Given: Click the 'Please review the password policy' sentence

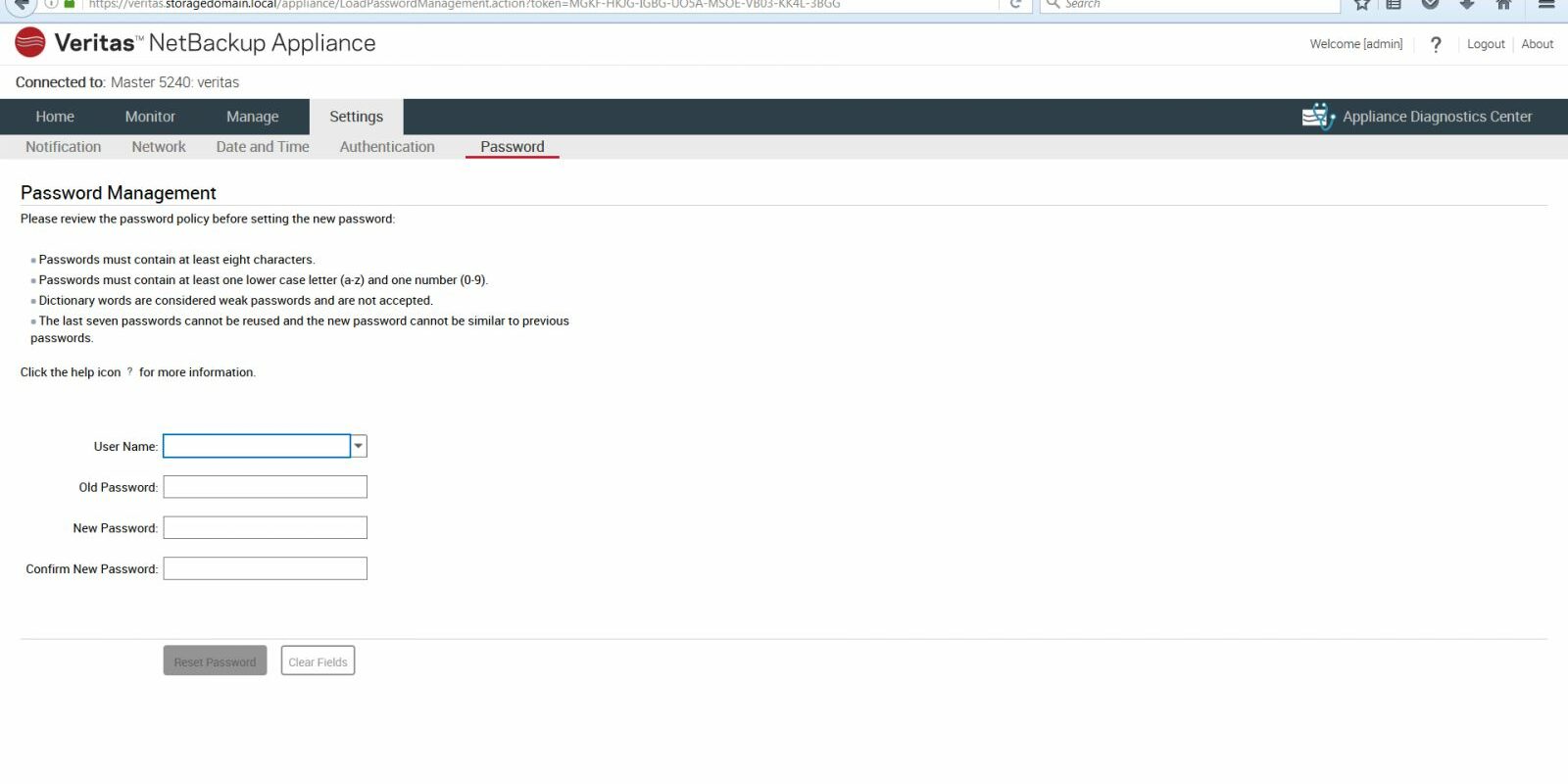Looking at the screenshot, I should click(208, 219).
